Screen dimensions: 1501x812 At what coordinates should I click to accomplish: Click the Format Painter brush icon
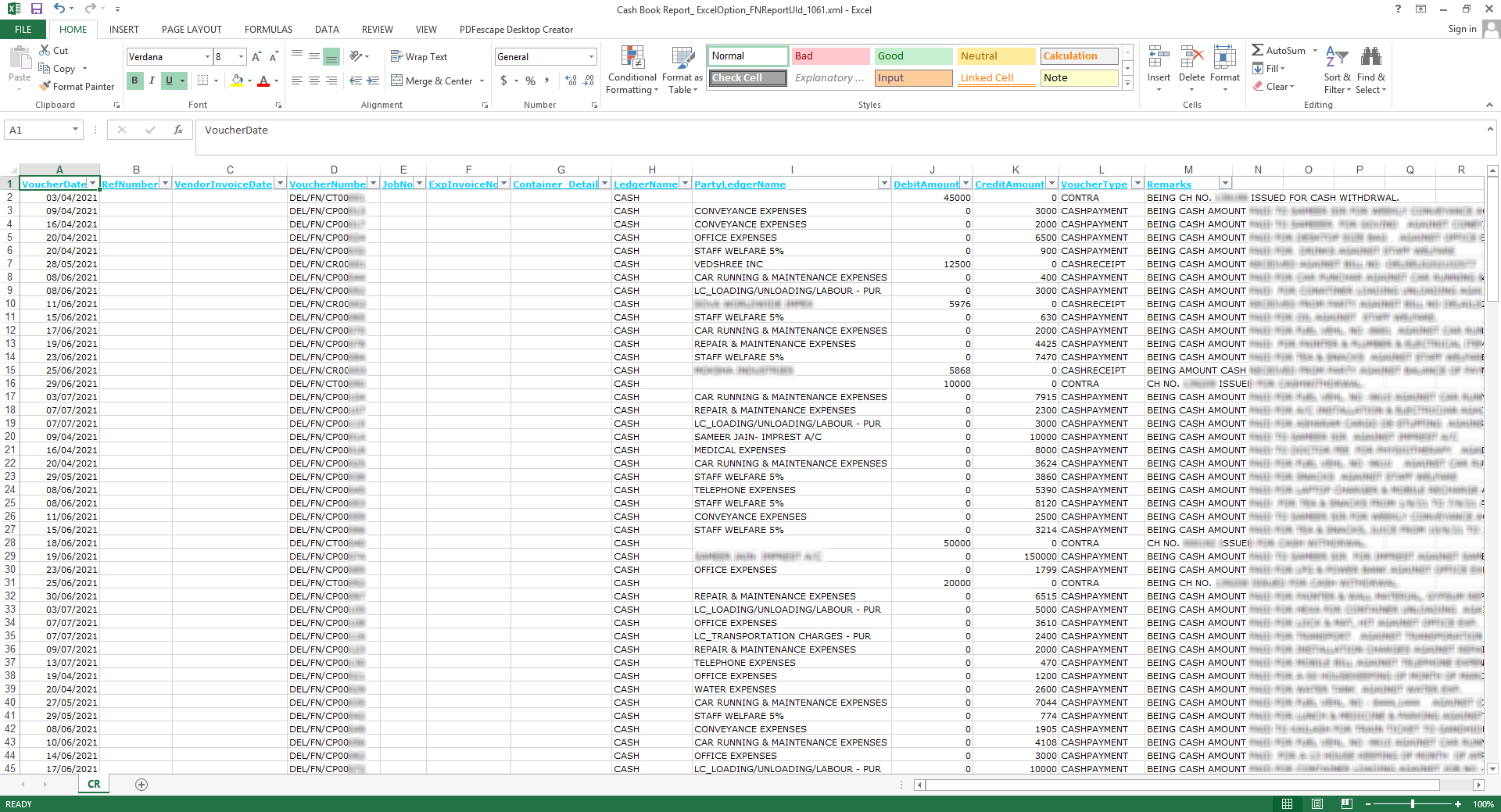click(45, 87)
